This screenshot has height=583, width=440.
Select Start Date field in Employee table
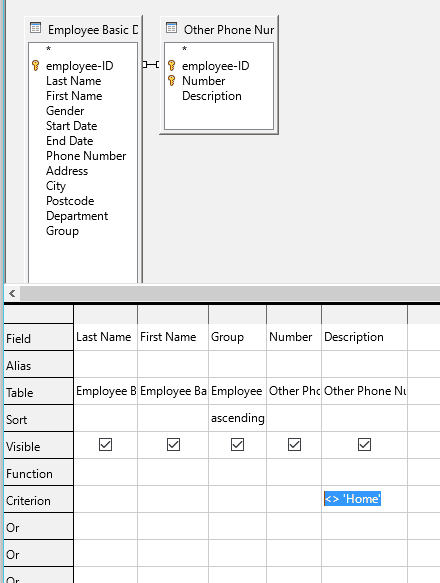click(71, 126)
